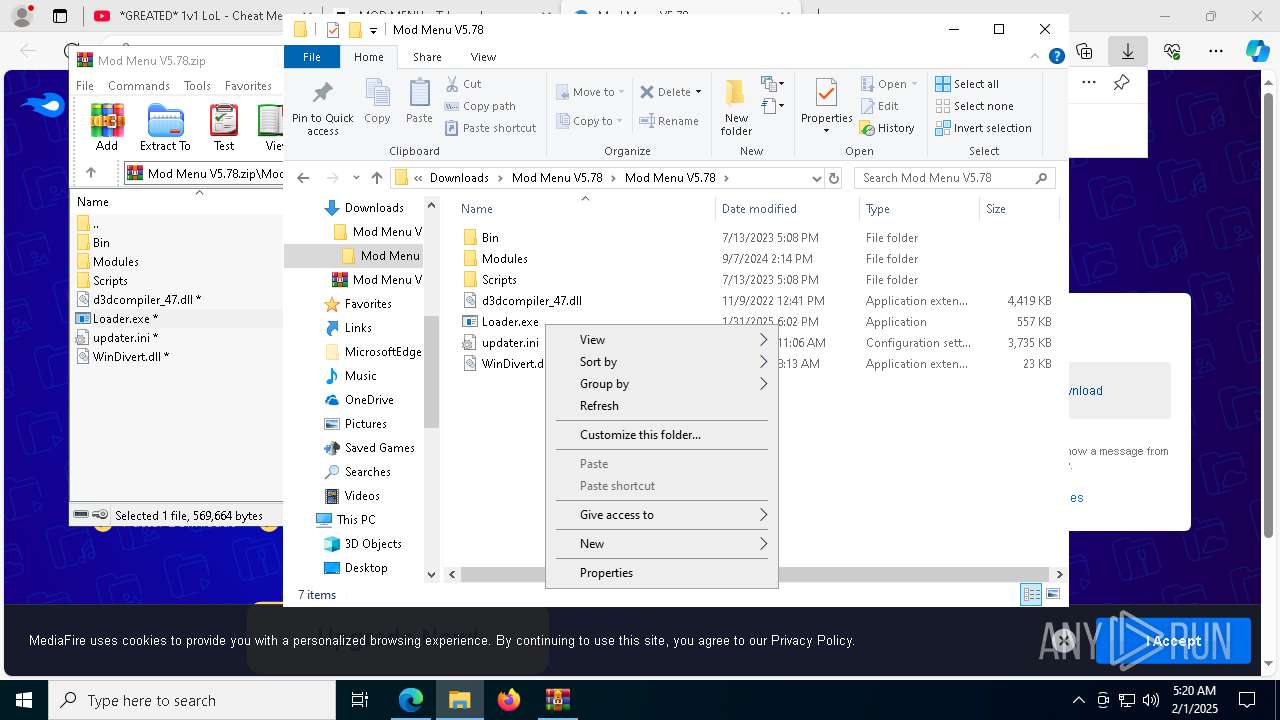Open recent locations dropdown arrow
This screenshot has width=1280, height=720.
[356, 178]
